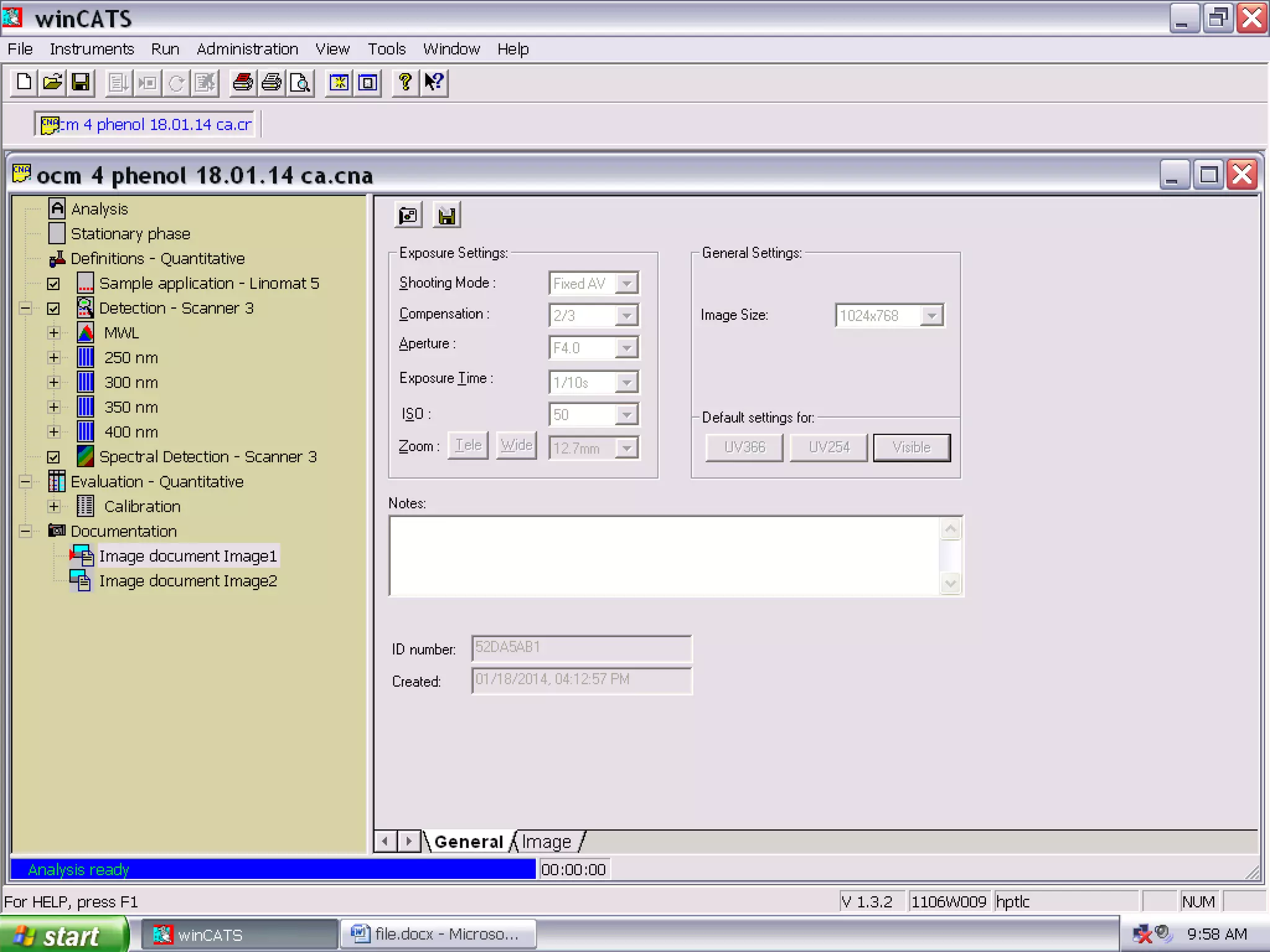
Task: Toggle Spectral Detection Scanner 3 checkbox
Action: click(54, 457)
